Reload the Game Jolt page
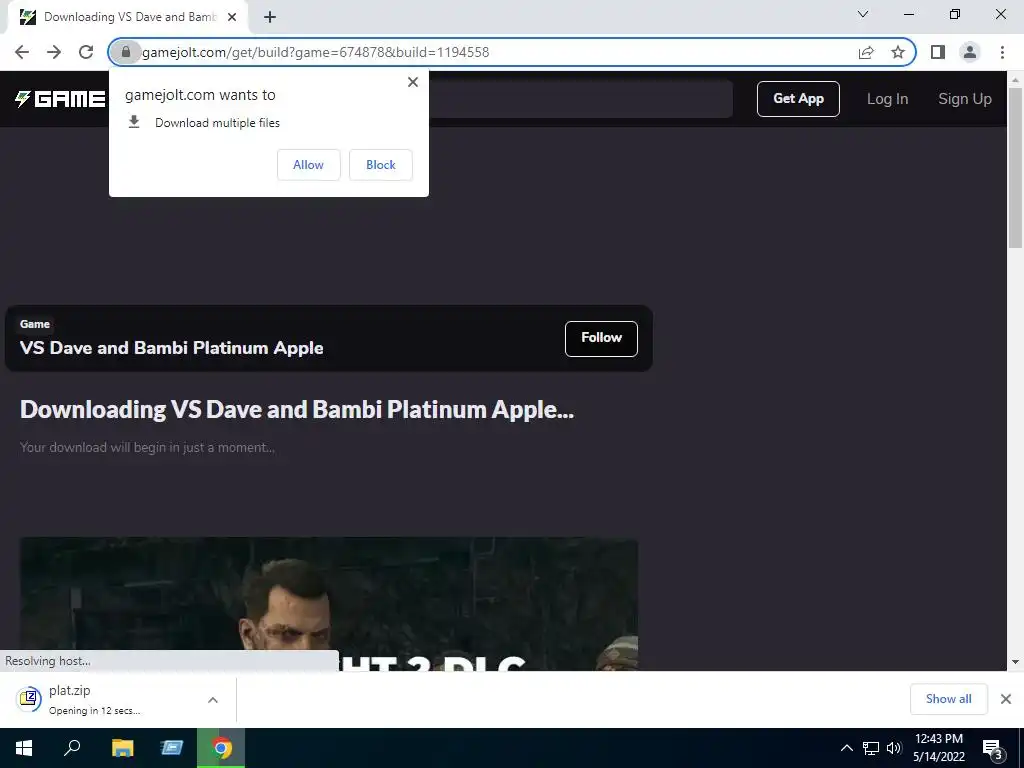Image resolution: width=1024 pixels, height=768 pixels. pos(86,52)
